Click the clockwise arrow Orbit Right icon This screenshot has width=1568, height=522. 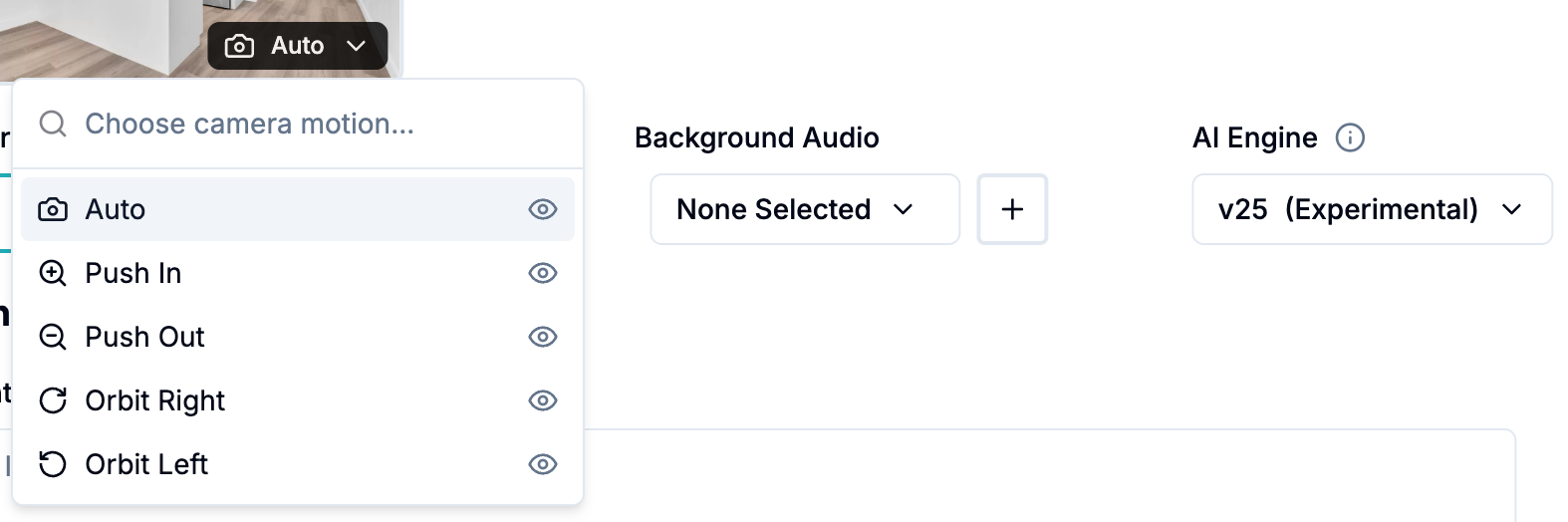coord(53,401)
